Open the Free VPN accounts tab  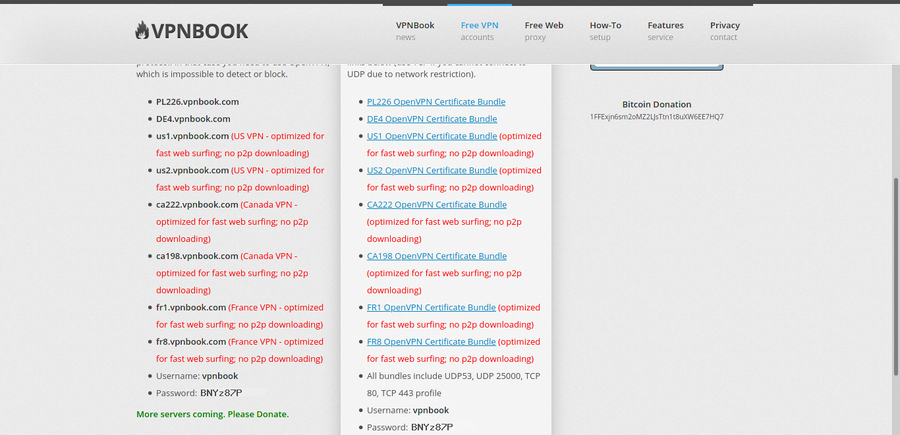pyautogui.click(x=479, y=31)
